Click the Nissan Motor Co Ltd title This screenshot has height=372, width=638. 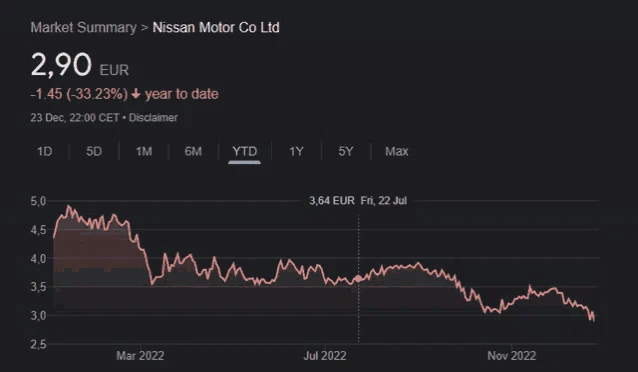(216, 27)
